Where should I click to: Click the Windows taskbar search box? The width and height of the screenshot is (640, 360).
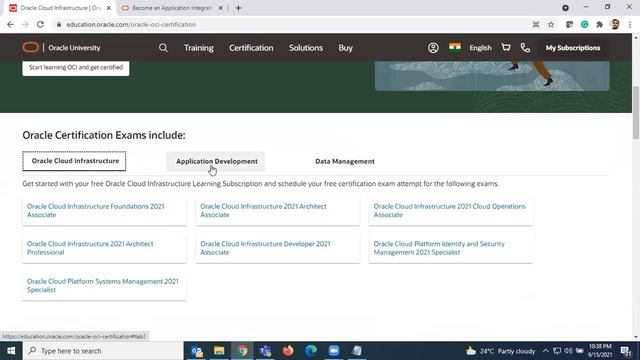click(102, 351)
